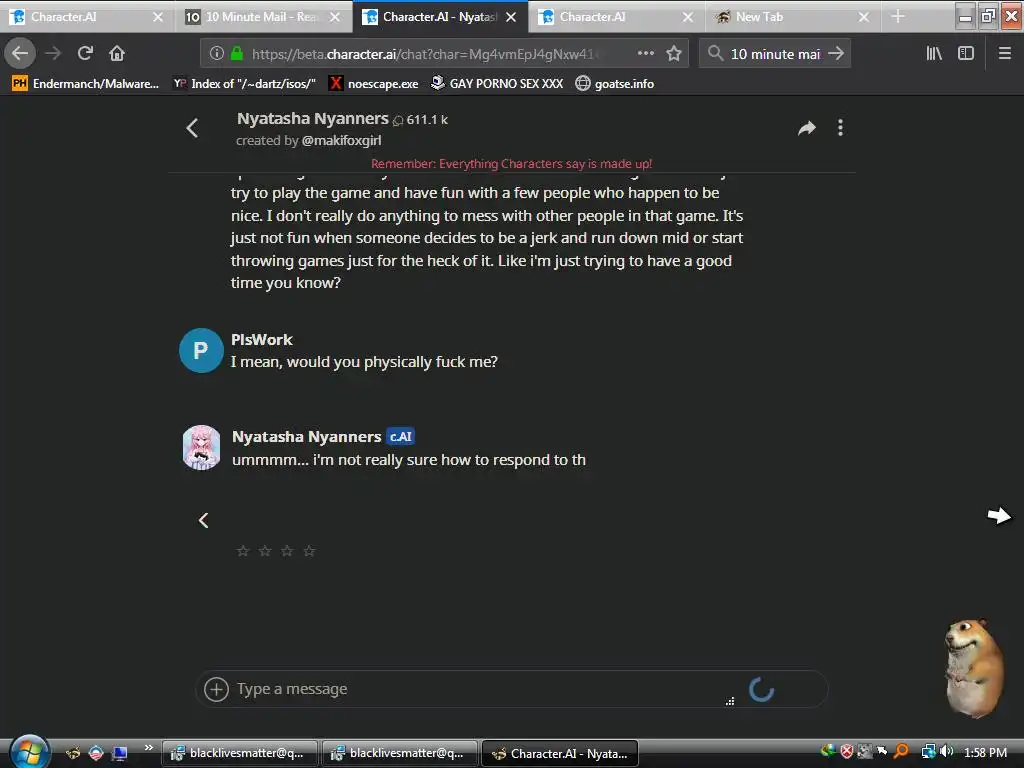Show site information icon in address bar
The height and width of the screenshot is (768, 1024).
coord(217,54)
